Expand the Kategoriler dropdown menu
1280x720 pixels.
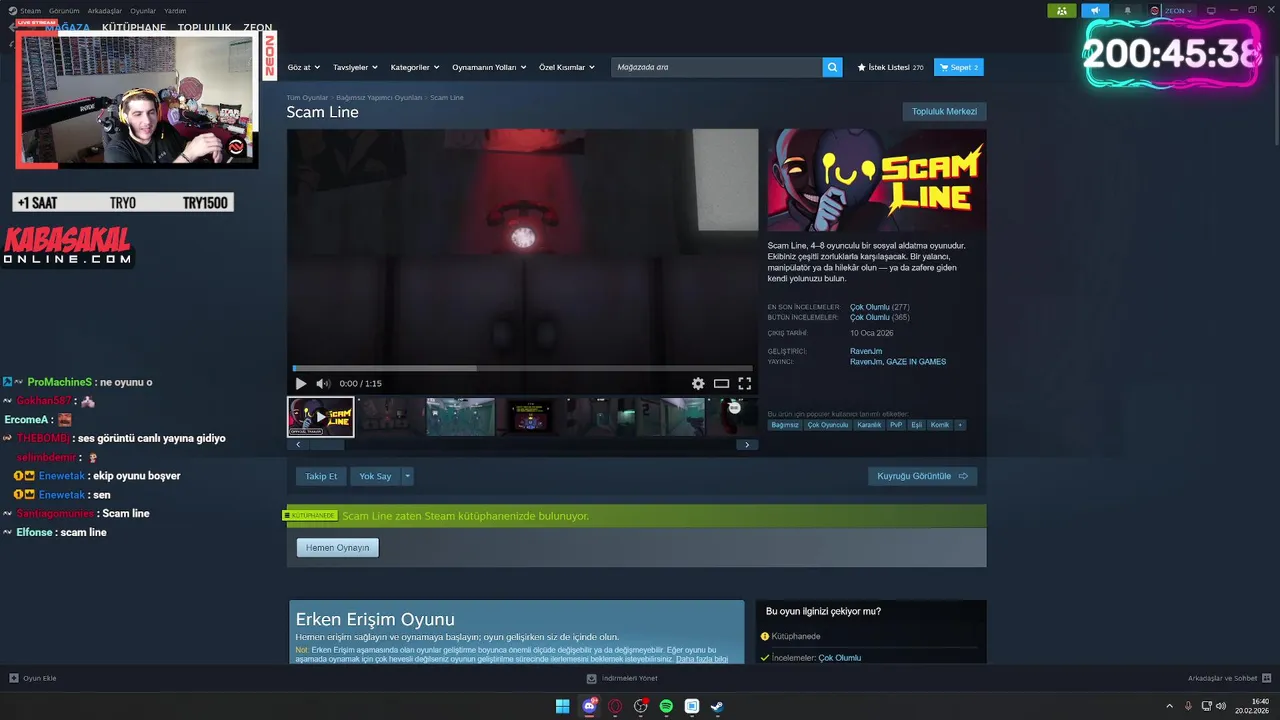click(415, 67)
